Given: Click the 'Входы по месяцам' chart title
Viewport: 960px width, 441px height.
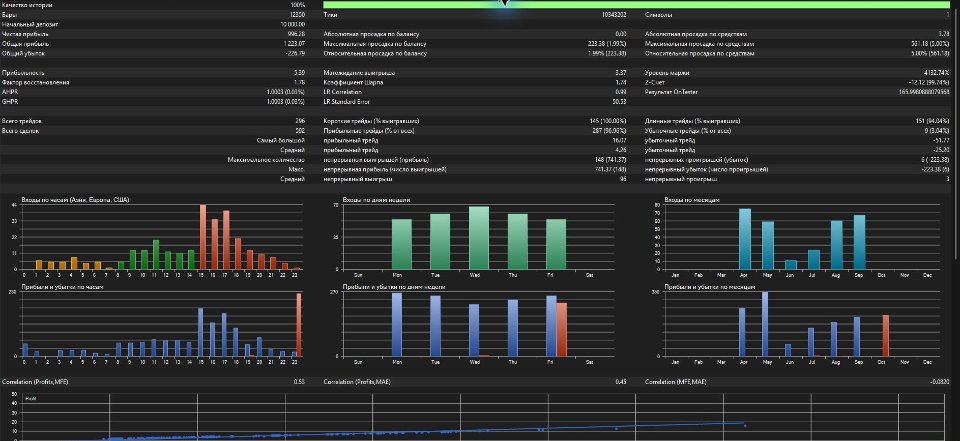Looking at the screenshot, I should [693, 200].
